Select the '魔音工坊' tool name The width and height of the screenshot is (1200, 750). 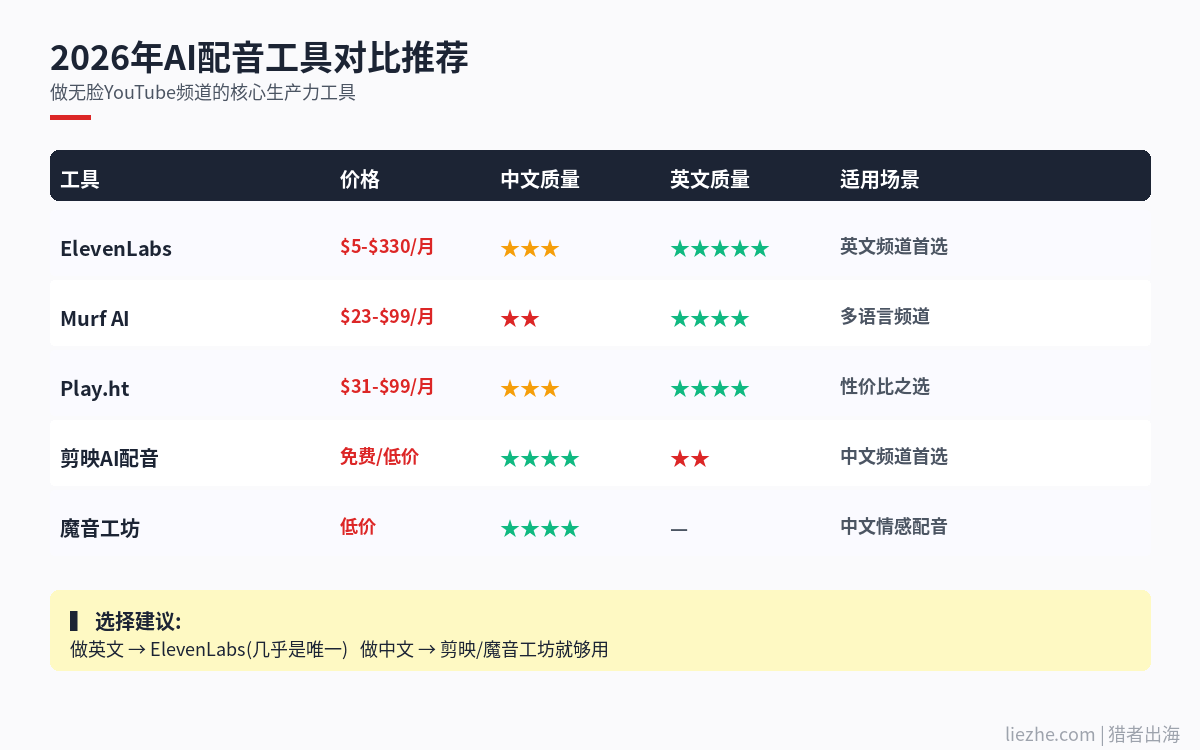[x=100, y=529]
